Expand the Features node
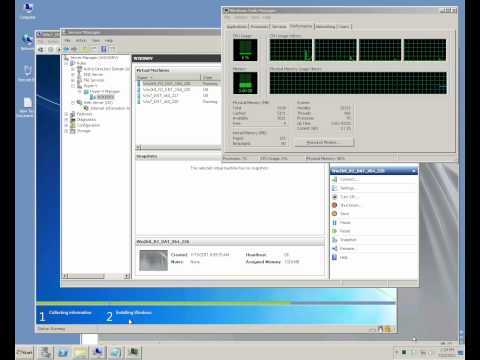 (66, 114)
